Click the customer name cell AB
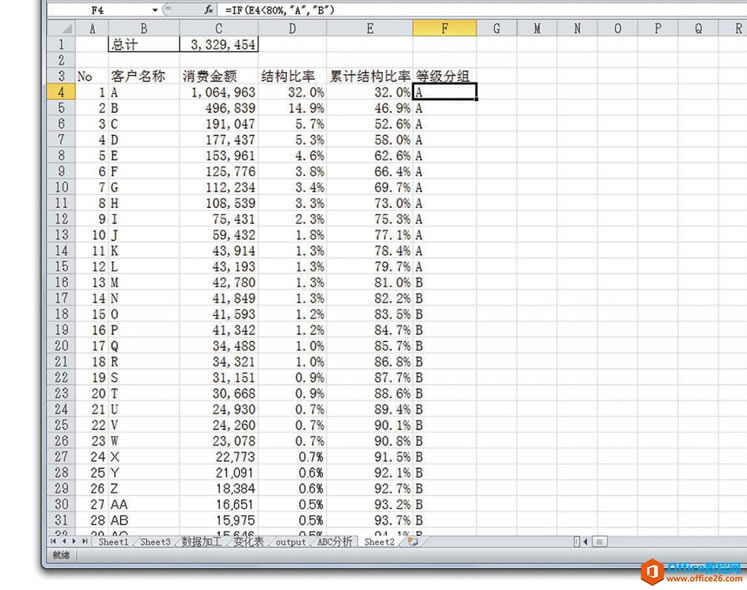This screenshot has height=590, width=747. click(x=144, y=520)
